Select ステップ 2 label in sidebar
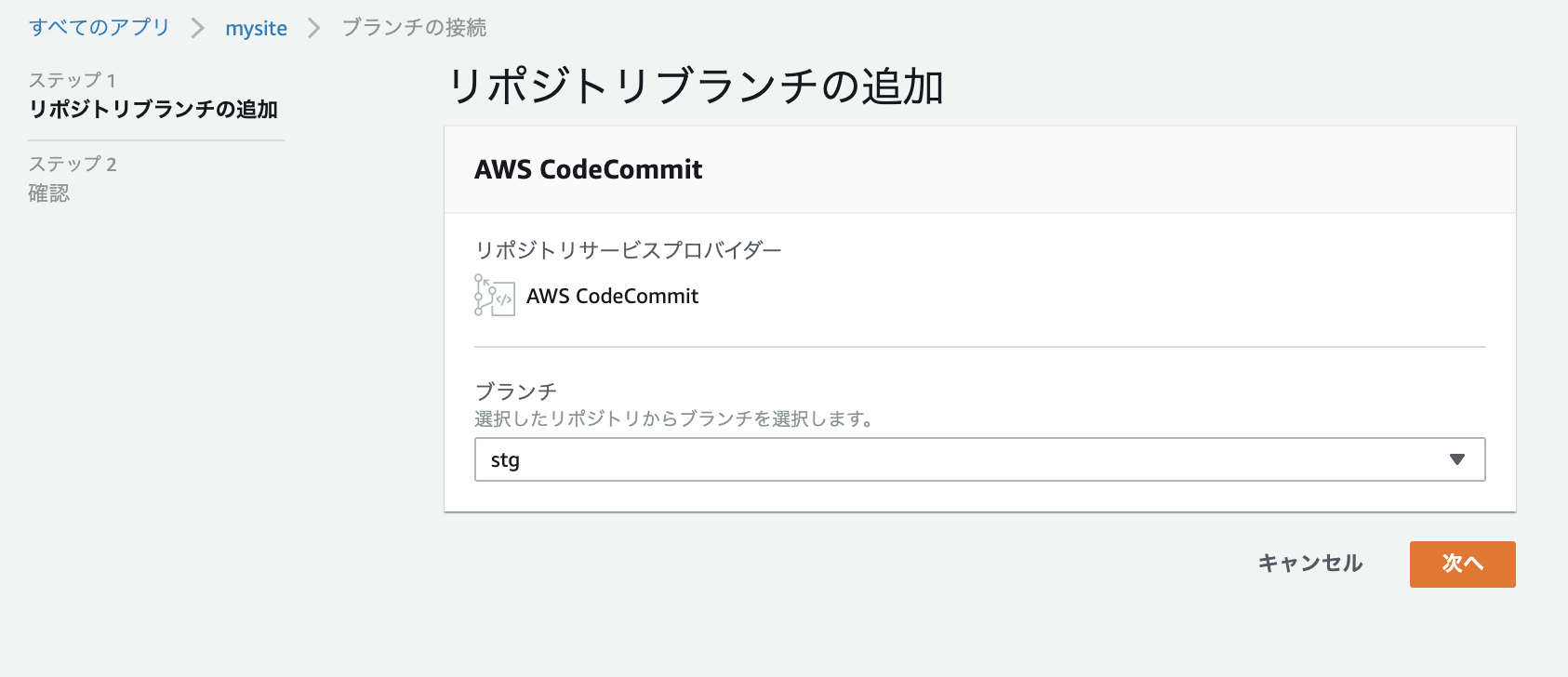 (x=73, y=164)
